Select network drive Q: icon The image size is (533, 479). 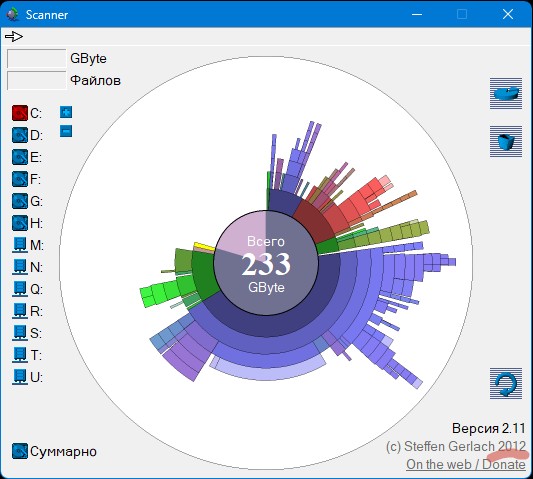[x=20, y=289]
